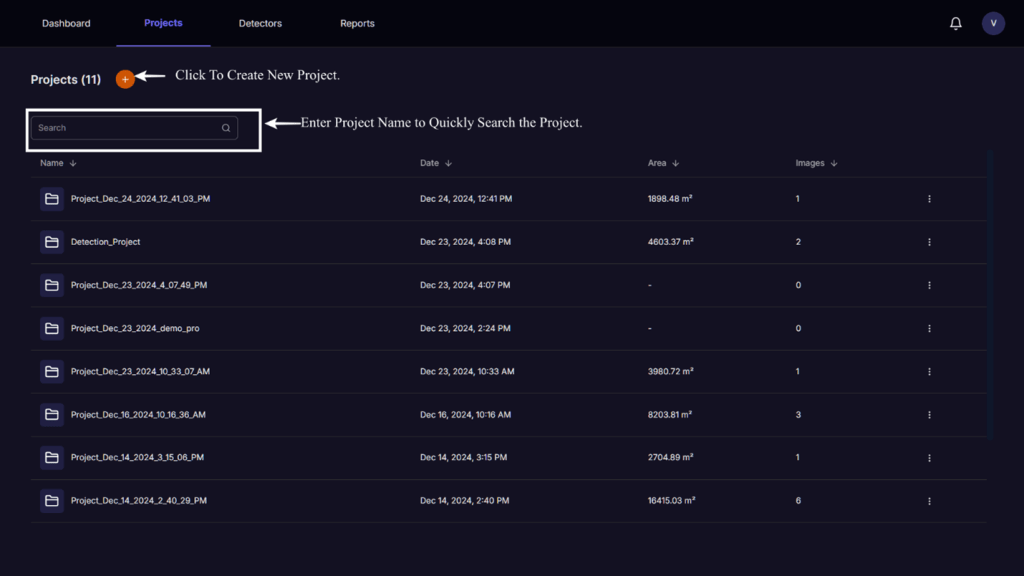Screen dimensions: 1024x576
Task: Open three-dot menu for Project_Dec_14_2024_2_40_29_PM
Action: [x=929, y=501]
